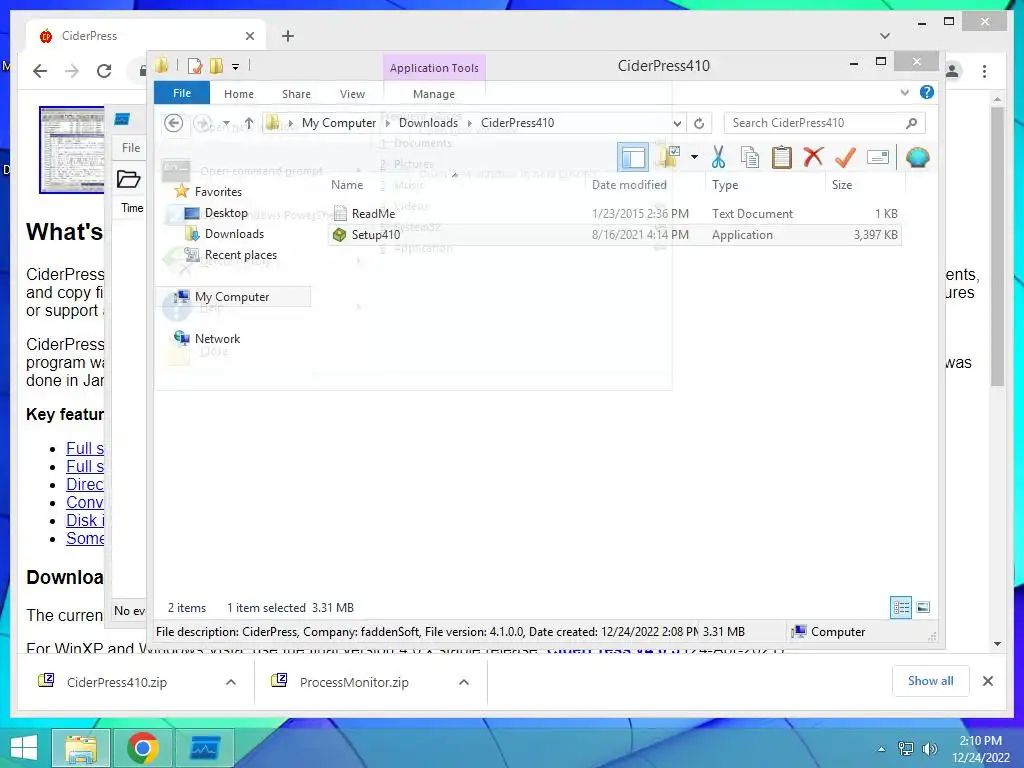Open new tab in Chrome
Image resolution: width=1024 pixels, height=768 pixels.
tap(287, 36)
